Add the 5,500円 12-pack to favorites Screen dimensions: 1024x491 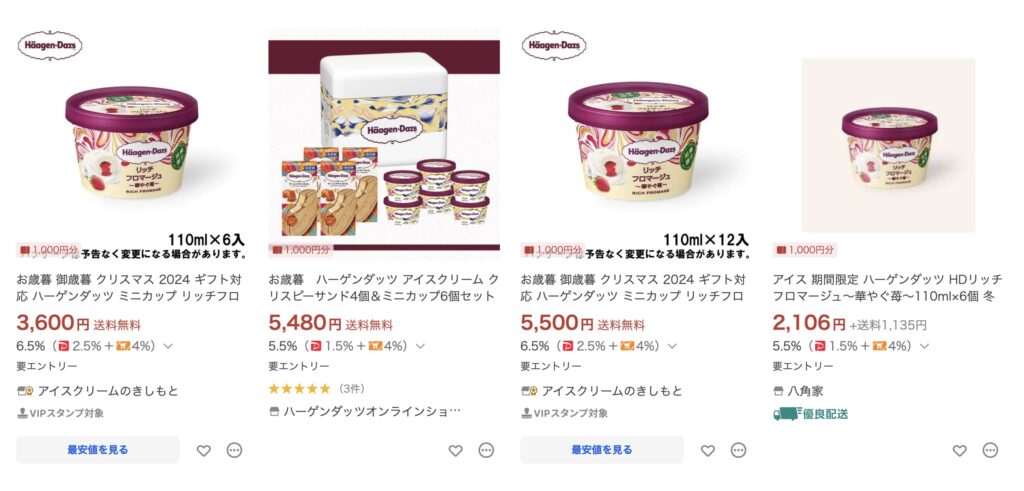708,451
